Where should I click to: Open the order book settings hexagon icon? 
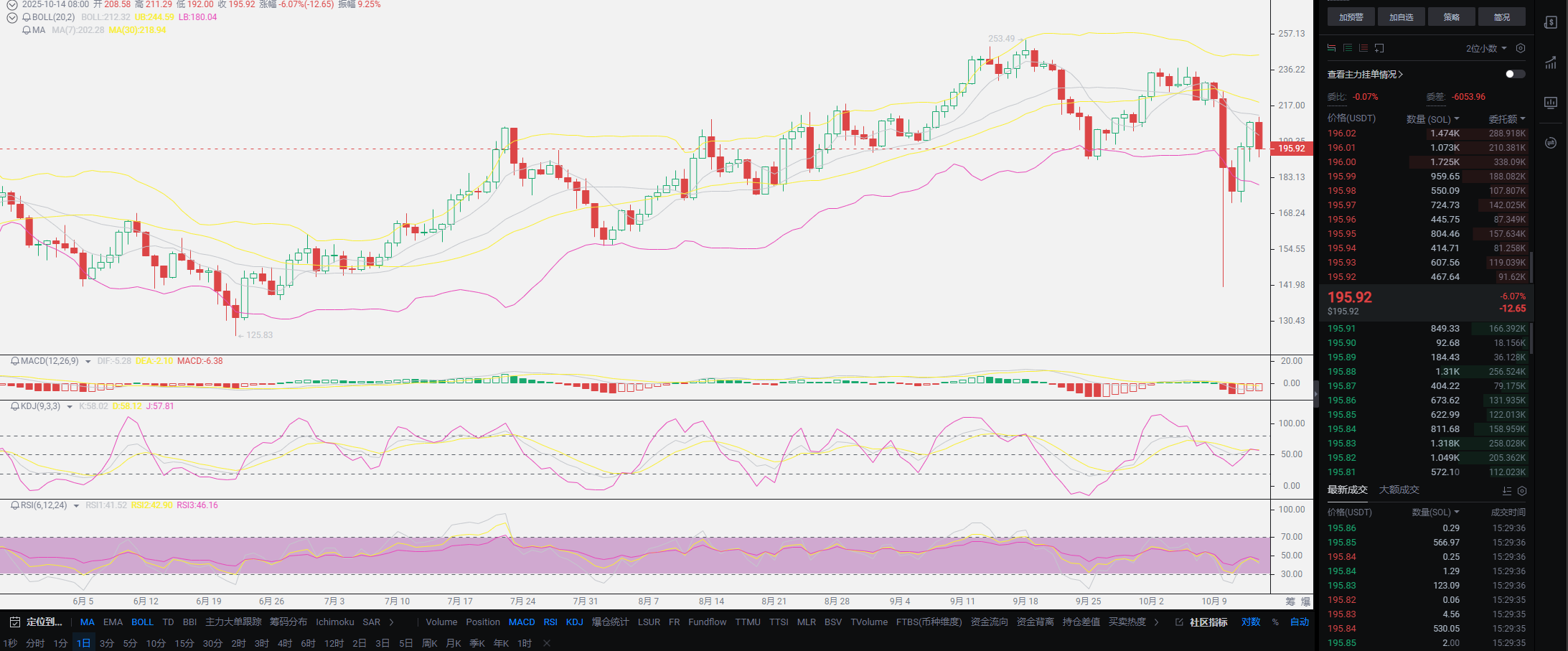pos(1520,48)
